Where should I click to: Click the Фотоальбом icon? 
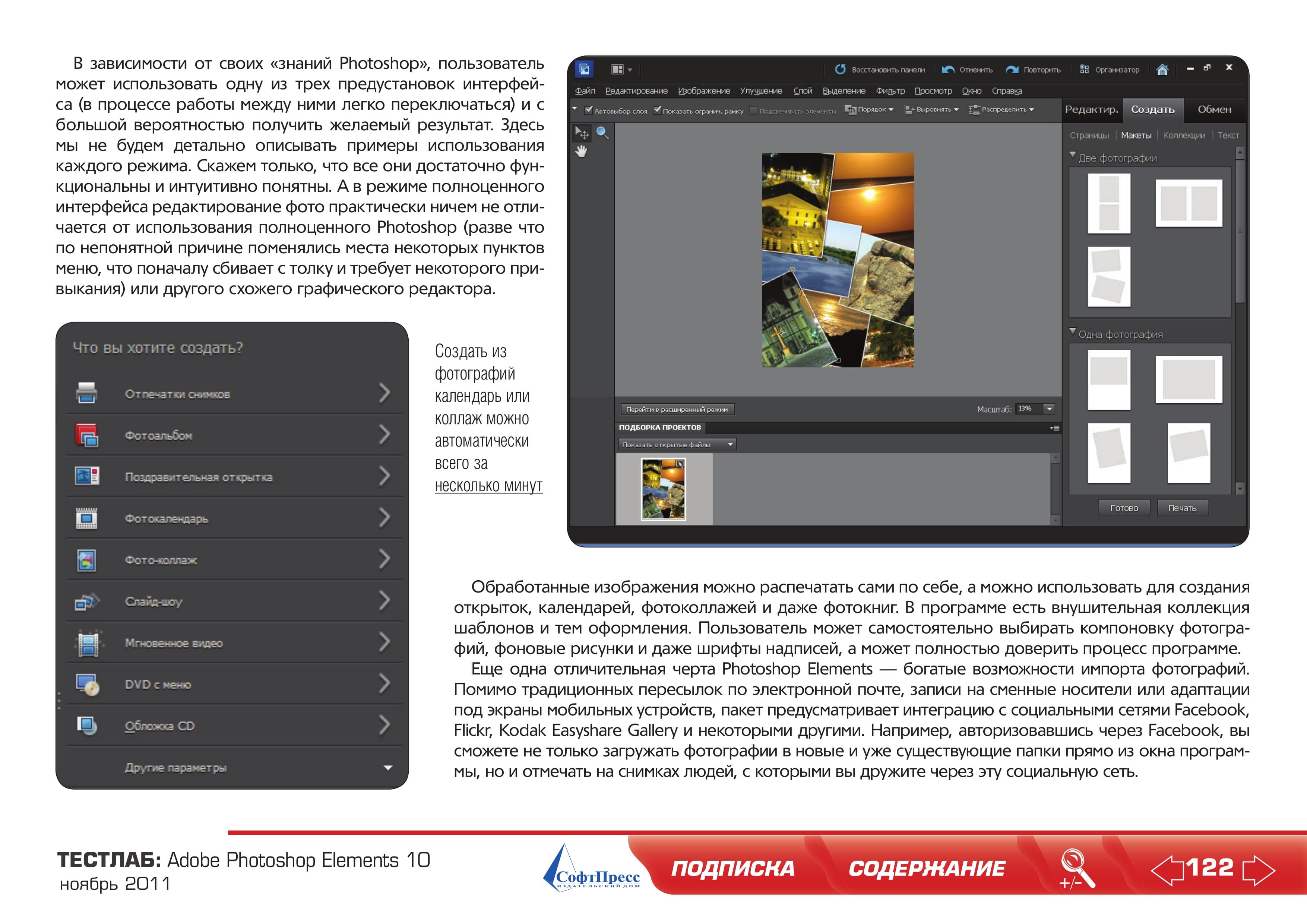point(86,435)
